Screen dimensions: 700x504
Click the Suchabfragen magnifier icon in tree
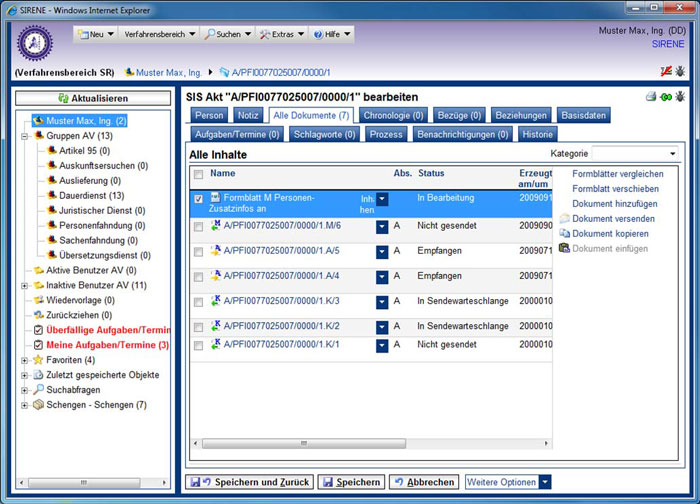pyautogui.click(x=38, y=390)
